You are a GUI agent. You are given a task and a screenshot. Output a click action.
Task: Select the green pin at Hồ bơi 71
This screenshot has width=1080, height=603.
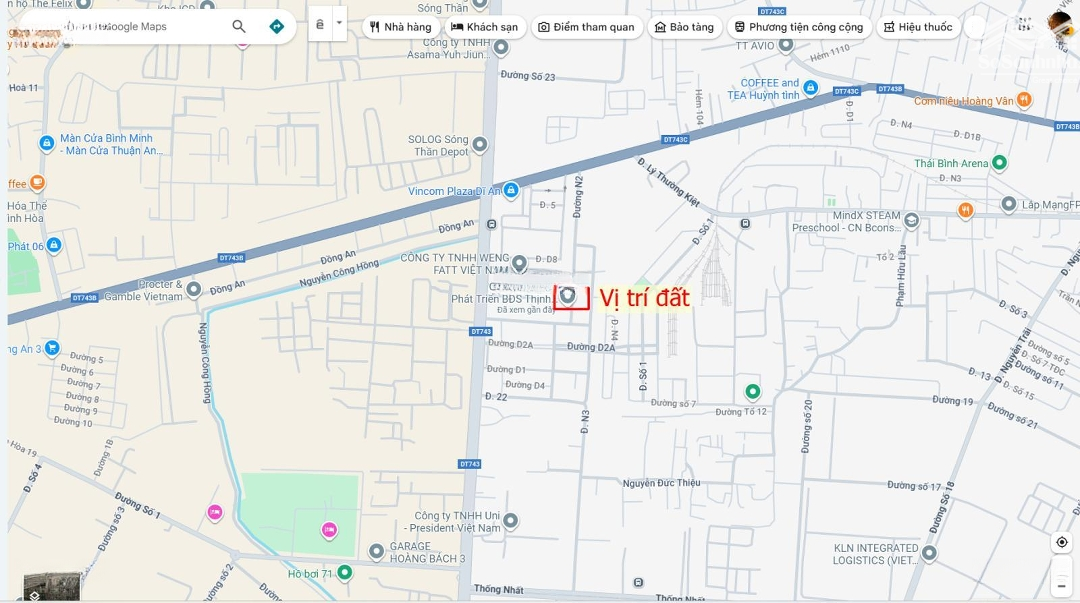pos(344,572)
